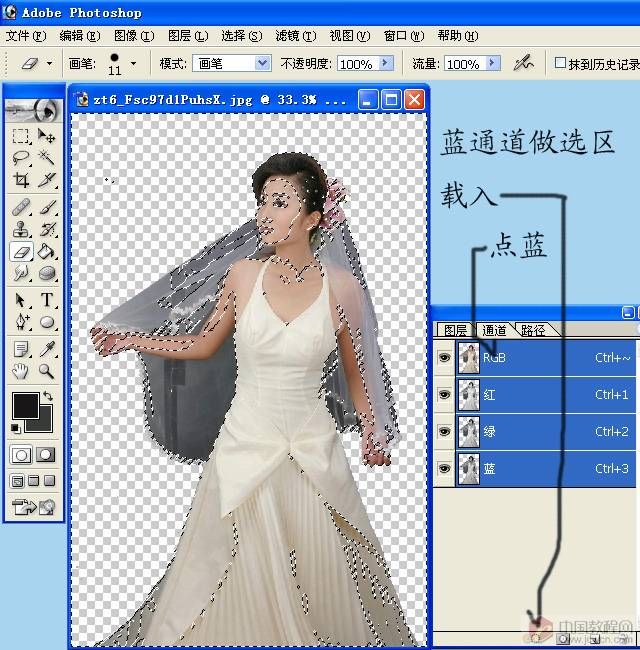Select the Crop tool

point(21,181)
